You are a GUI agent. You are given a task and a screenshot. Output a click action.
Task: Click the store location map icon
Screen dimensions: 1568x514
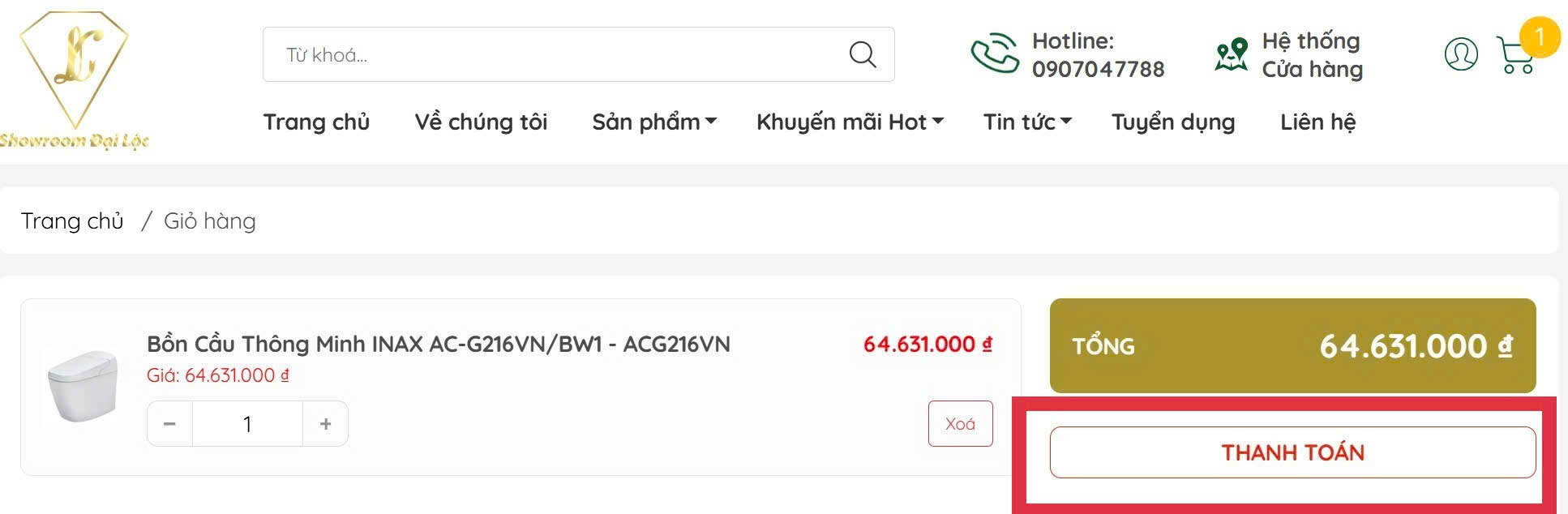(x=1231, y=54)
